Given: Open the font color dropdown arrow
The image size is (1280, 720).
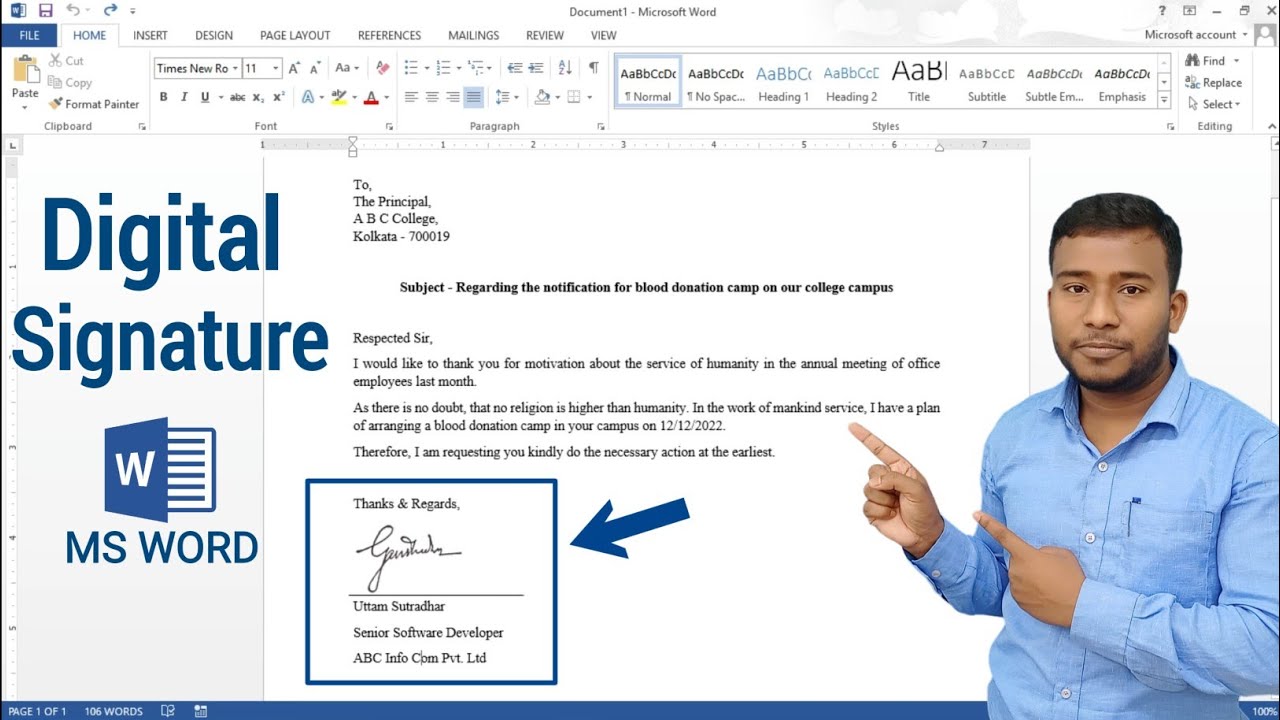Looking at the screenshot, I should pyautogui.click(x=386, y=97).
